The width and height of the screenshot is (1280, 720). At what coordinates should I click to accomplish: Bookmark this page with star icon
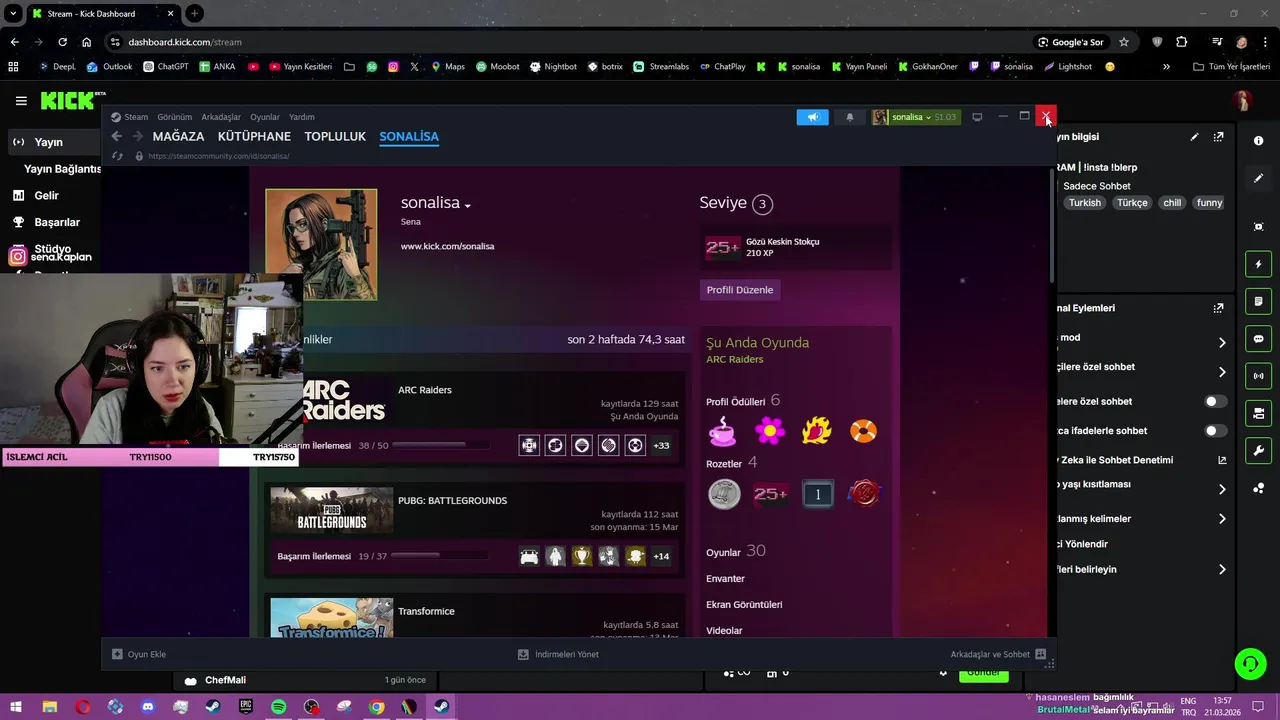[1124, 42]
